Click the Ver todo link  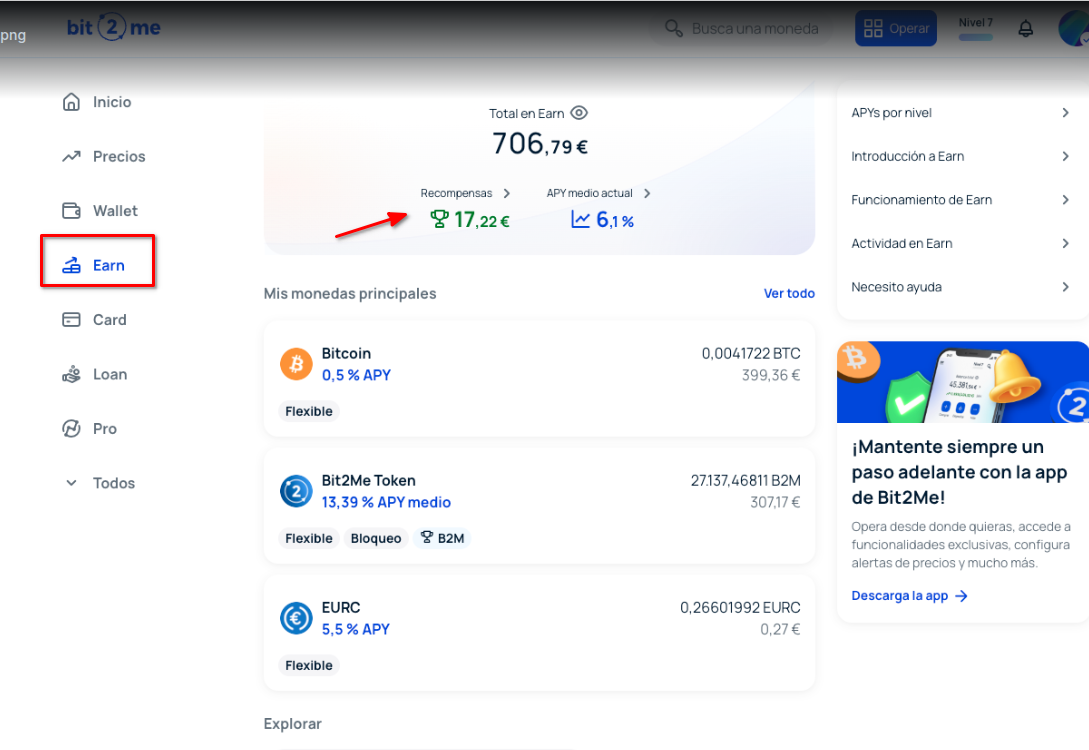click(789, 293)
